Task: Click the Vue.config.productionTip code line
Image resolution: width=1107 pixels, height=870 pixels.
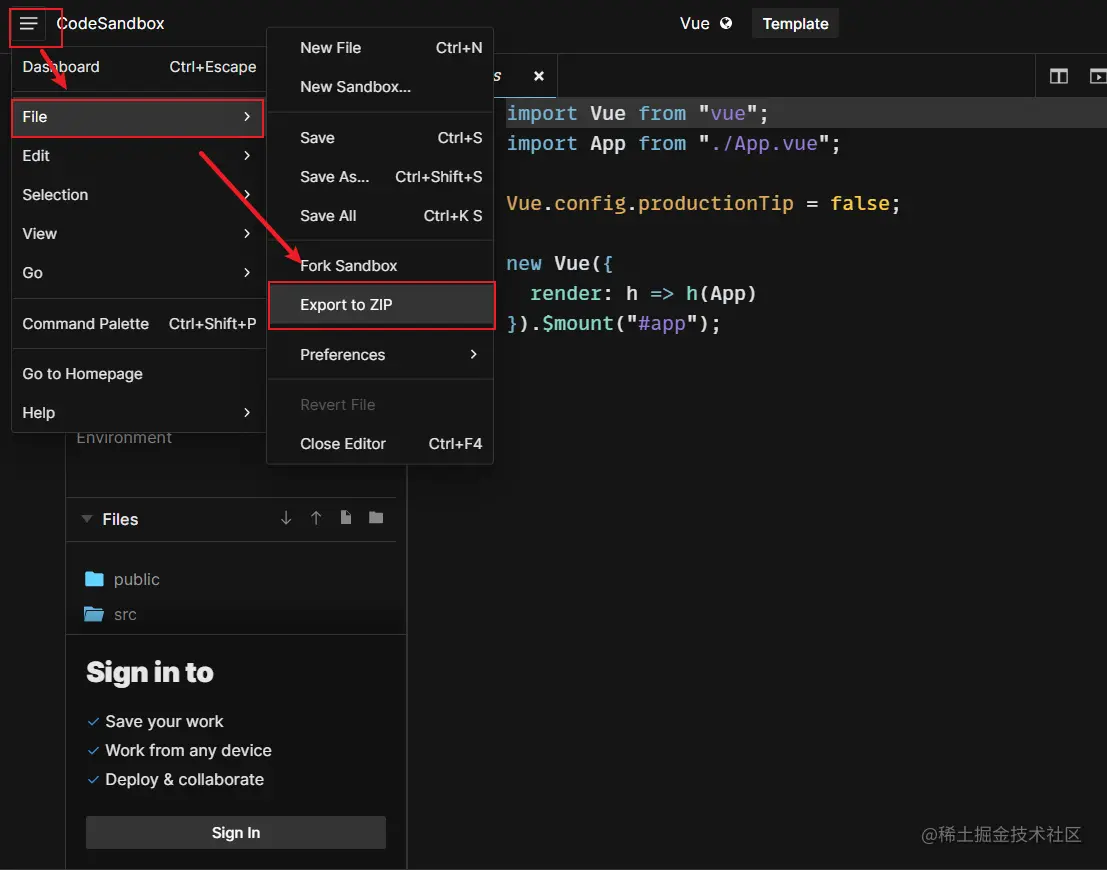Action: 703,203
